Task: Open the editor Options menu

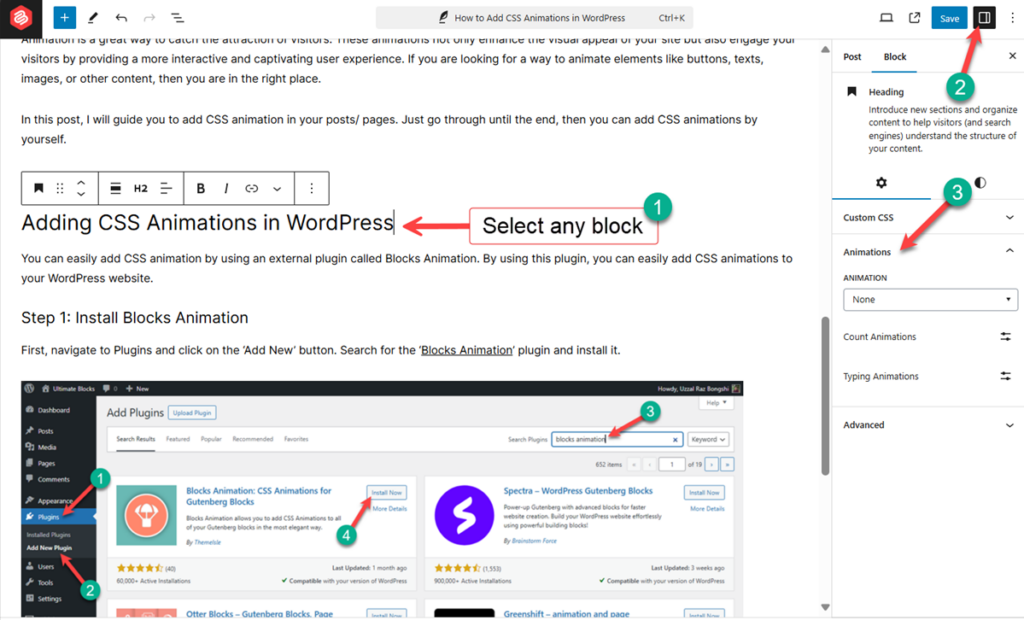Action: pyautogui.click(x=1012, y=18)
